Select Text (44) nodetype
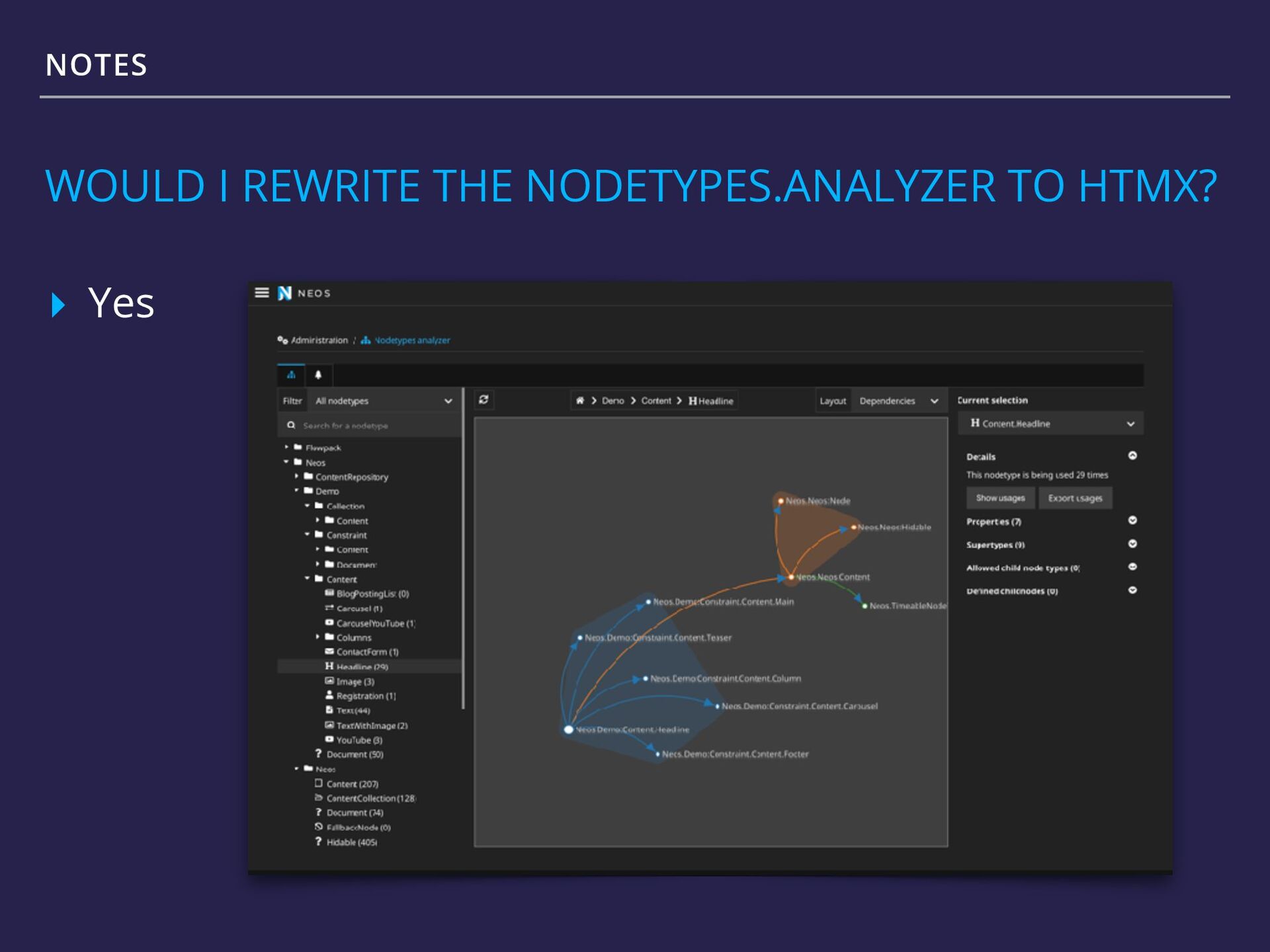Viewport: 1270px width, 952px height. pyautogui.click(x=348, y=711)
